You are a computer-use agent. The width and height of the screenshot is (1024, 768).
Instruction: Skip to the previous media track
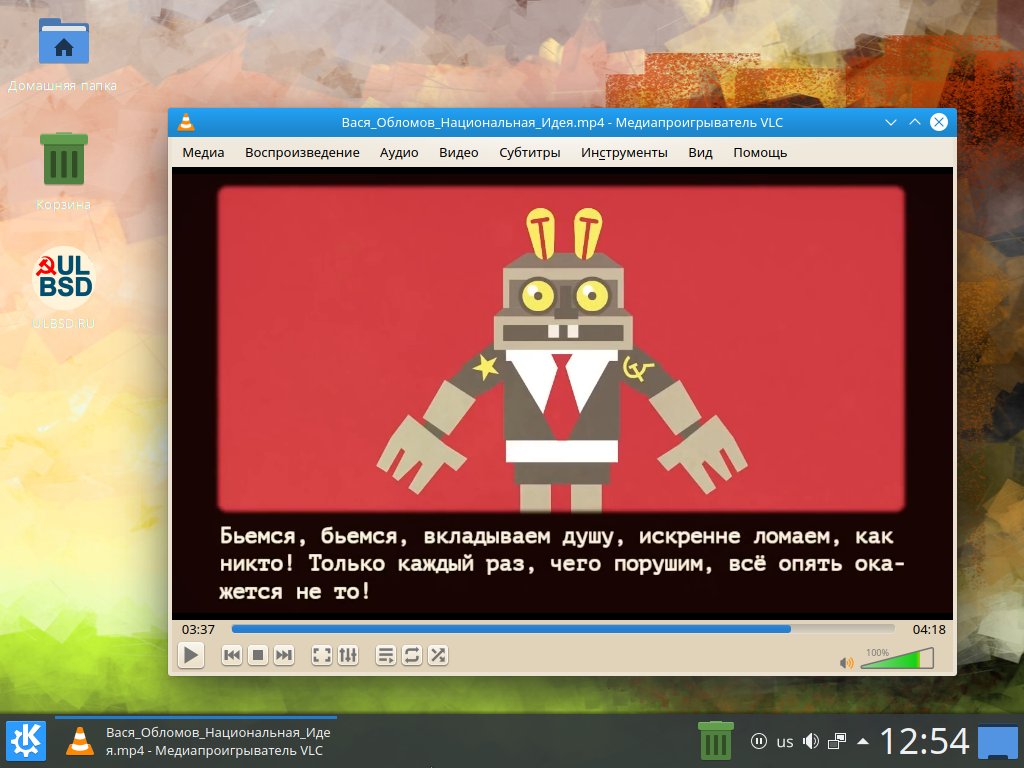point(231,655)
